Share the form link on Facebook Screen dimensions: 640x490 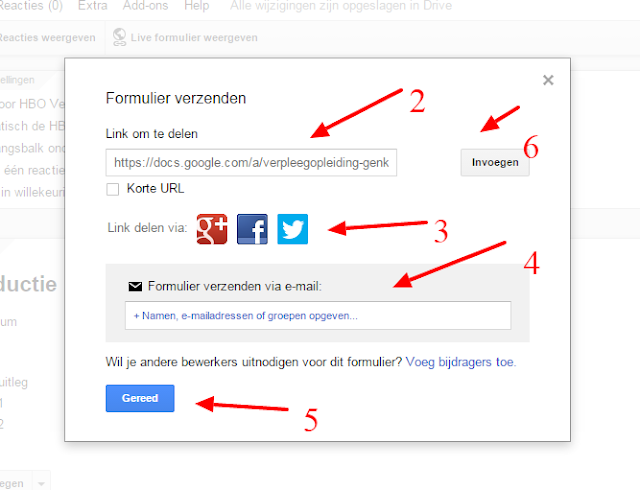pyautogui.click(x=252, y=229)
